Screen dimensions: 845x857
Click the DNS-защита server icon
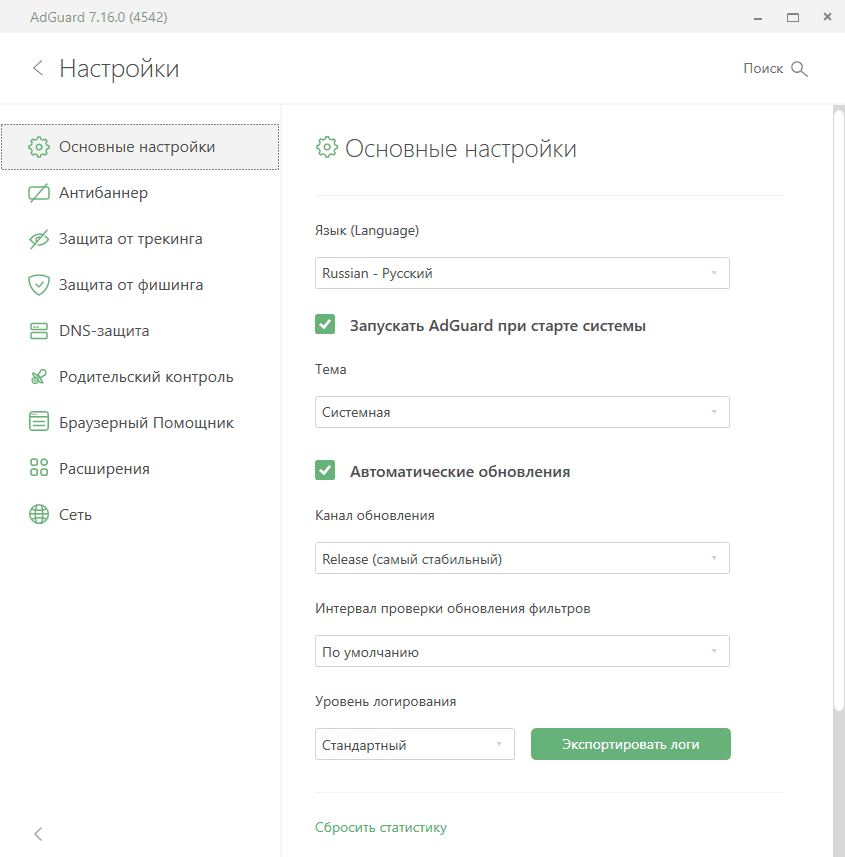point(39,331)
